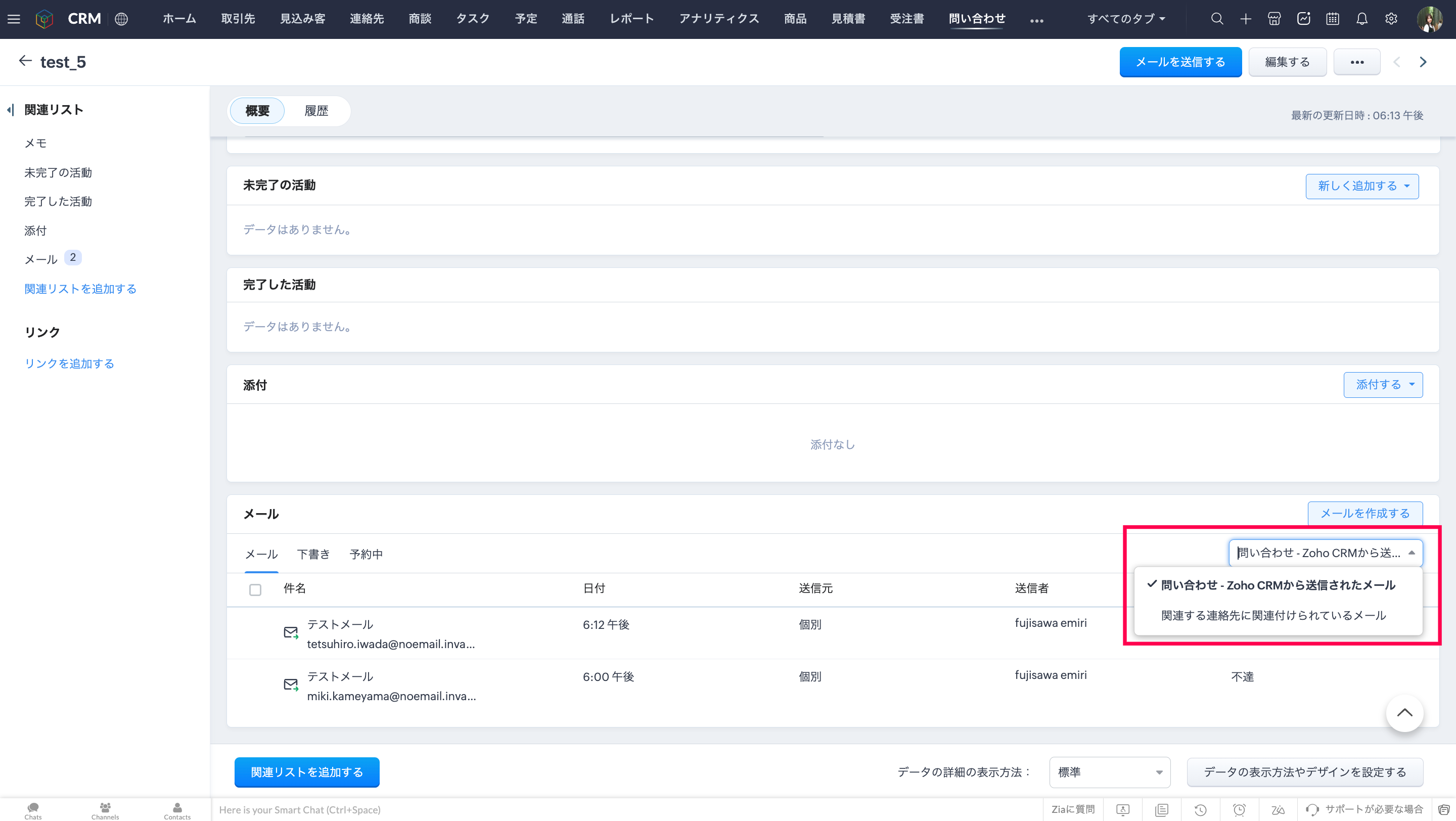Switch to the 下書き mail tab
Screen dimensions: 1456x821
pyautogui.click(x=313, y=554)
